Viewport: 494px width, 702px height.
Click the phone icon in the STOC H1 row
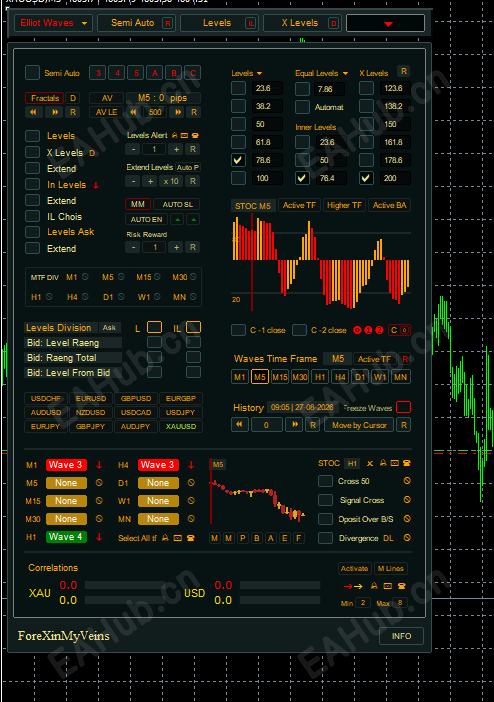point(407,463)
